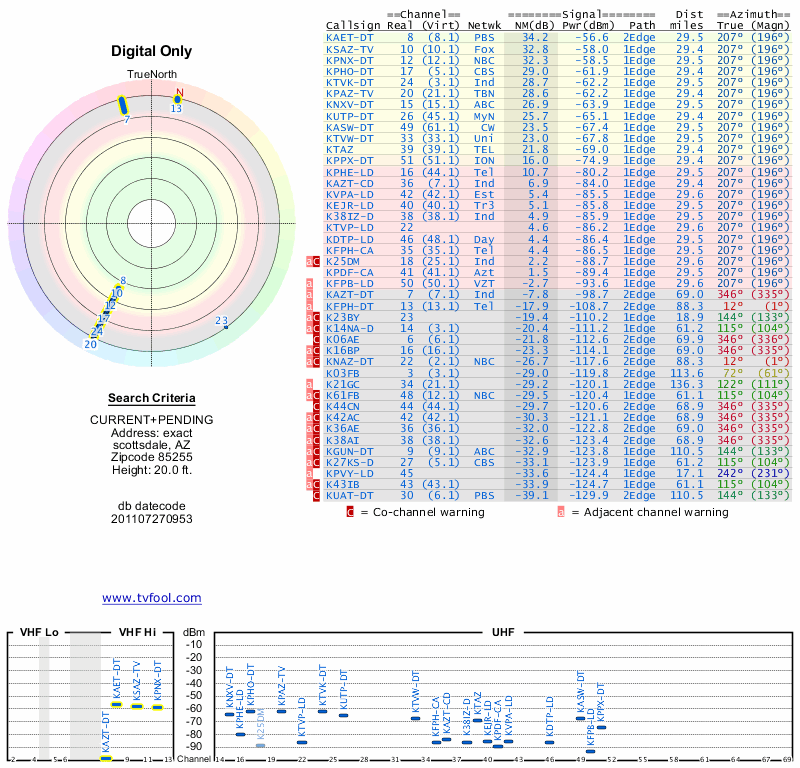Open the KAET-DT callsign link in table
800x768 pixels.
point(350,37)
